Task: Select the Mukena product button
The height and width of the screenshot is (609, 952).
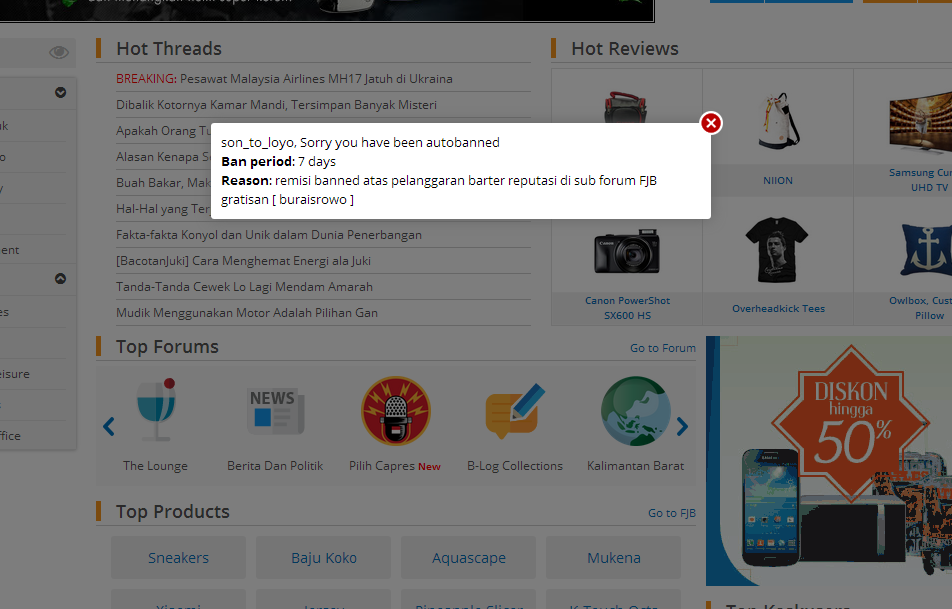Action: [614, 557]
